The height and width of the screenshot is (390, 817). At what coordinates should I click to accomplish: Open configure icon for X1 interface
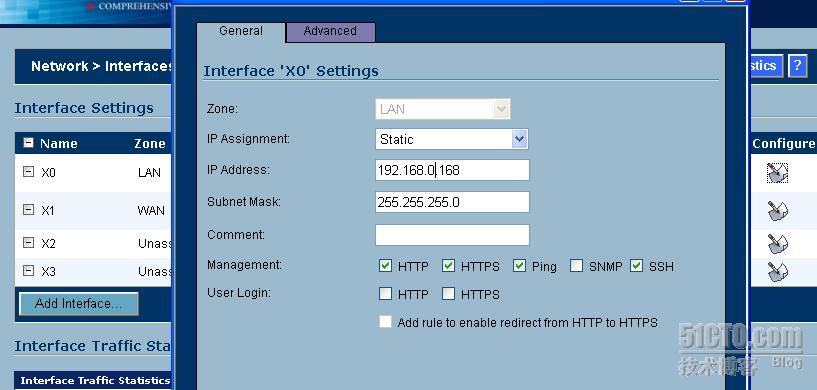click(777, 211)
